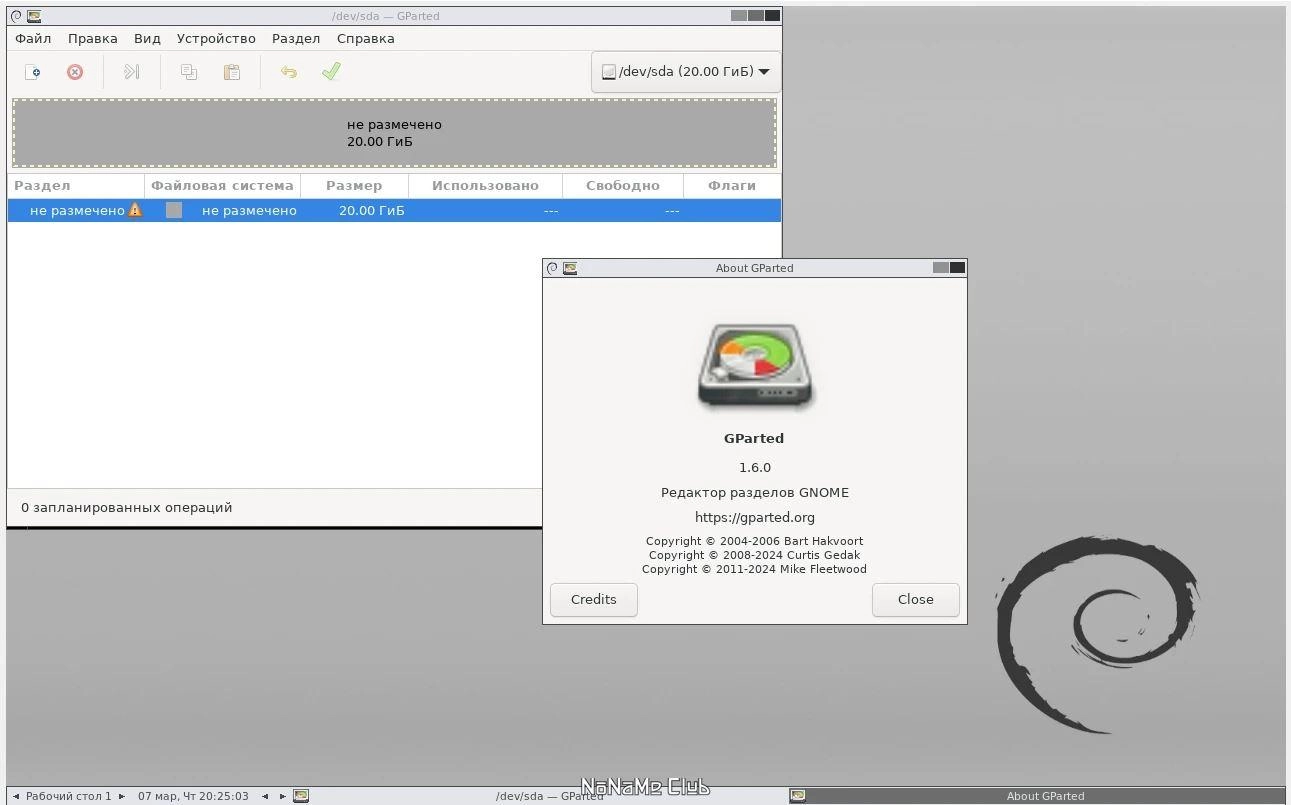
Task: Click the warning icon on the unallocated row
Action: [x=135, y=210]
